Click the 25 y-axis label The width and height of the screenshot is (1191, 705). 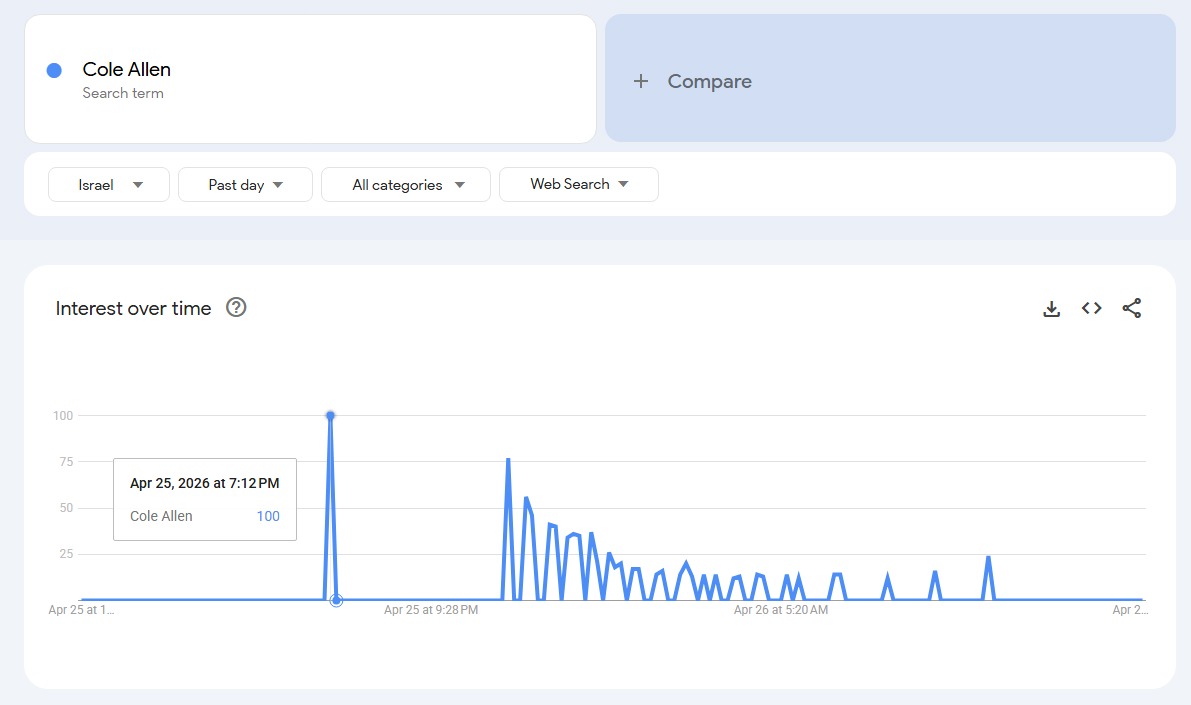[66, 554]
